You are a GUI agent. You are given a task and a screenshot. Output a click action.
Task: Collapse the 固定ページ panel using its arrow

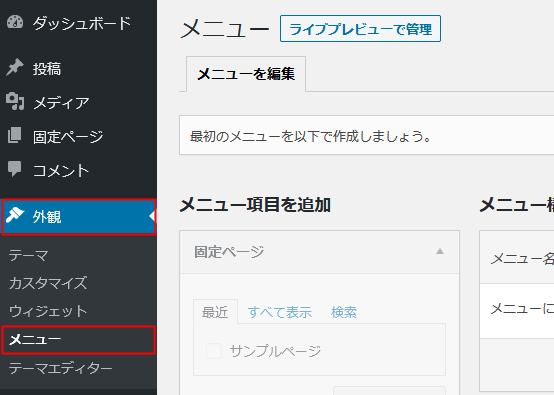click(440, 252)
